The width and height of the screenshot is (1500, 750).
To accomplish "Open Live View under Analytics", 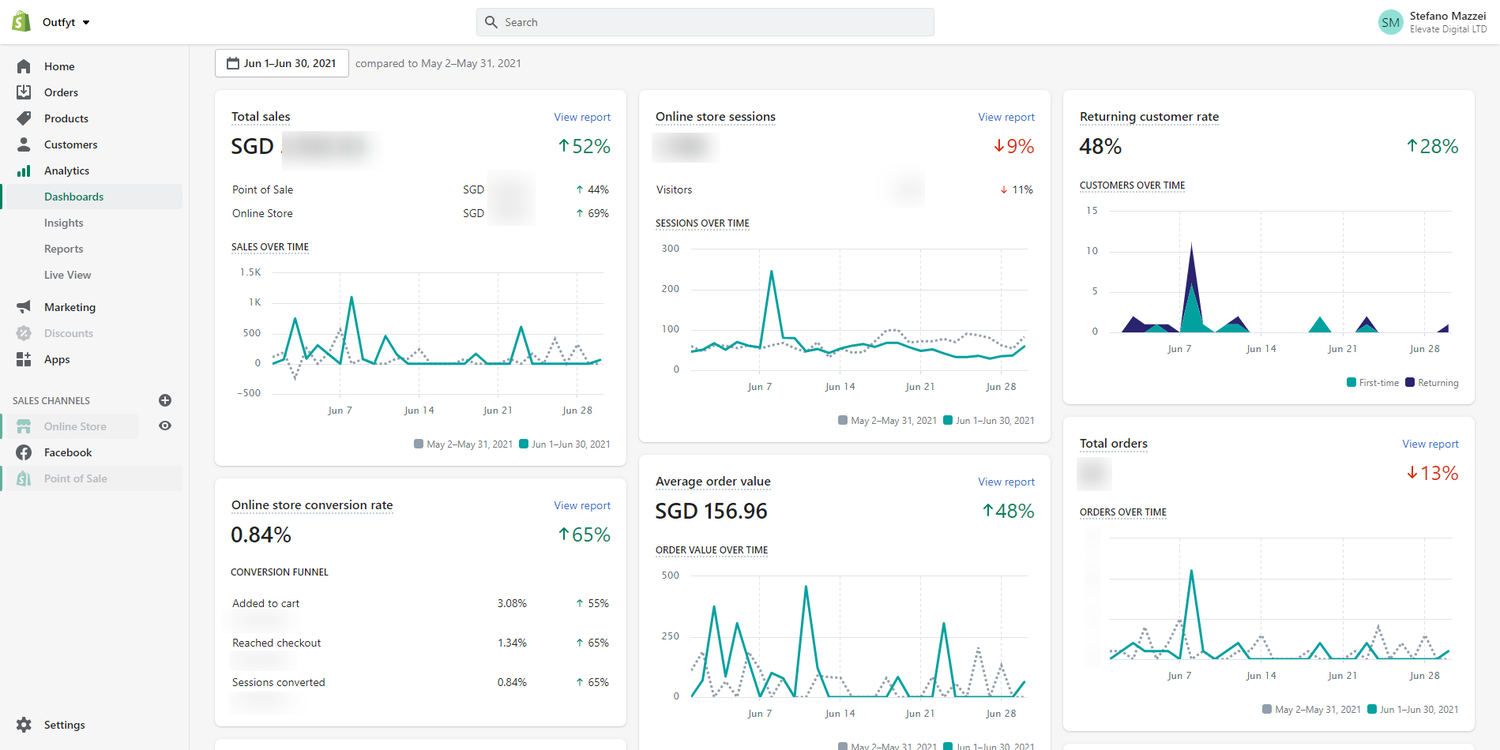I will [68, 275].
